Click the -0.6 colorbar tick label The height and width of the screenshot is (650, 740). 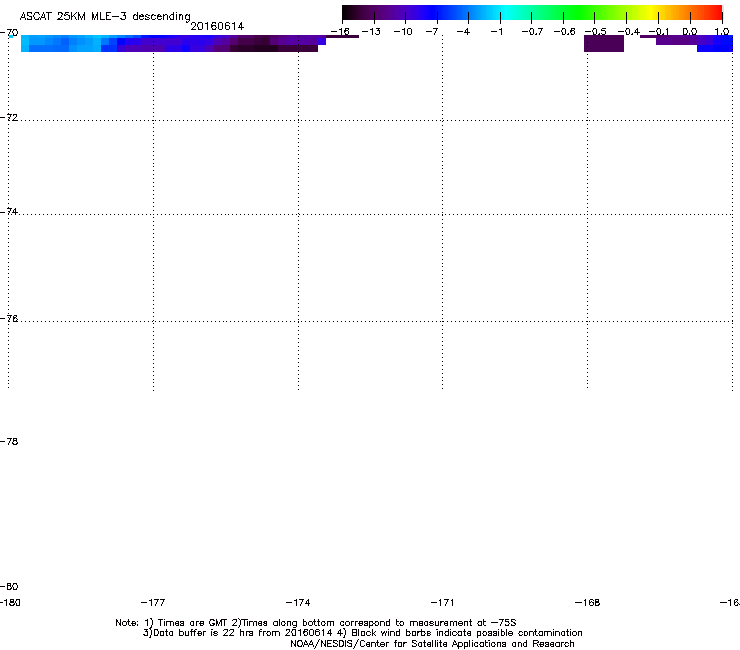[x=564, y=32]
